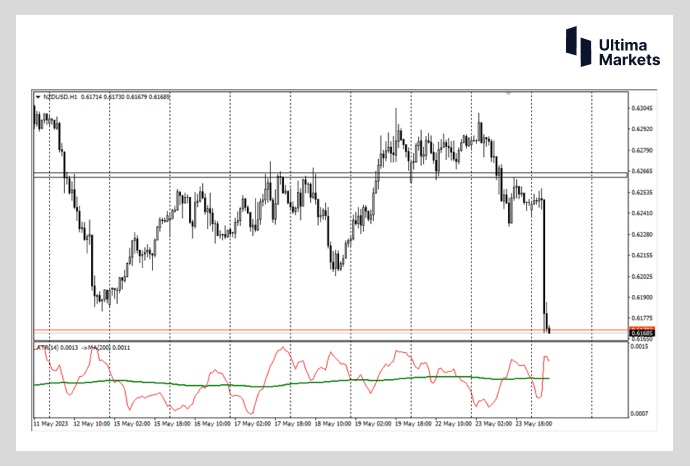690x467 pixels.
Task: Click the 0.63045 price axis label
Action: (642, 108)
